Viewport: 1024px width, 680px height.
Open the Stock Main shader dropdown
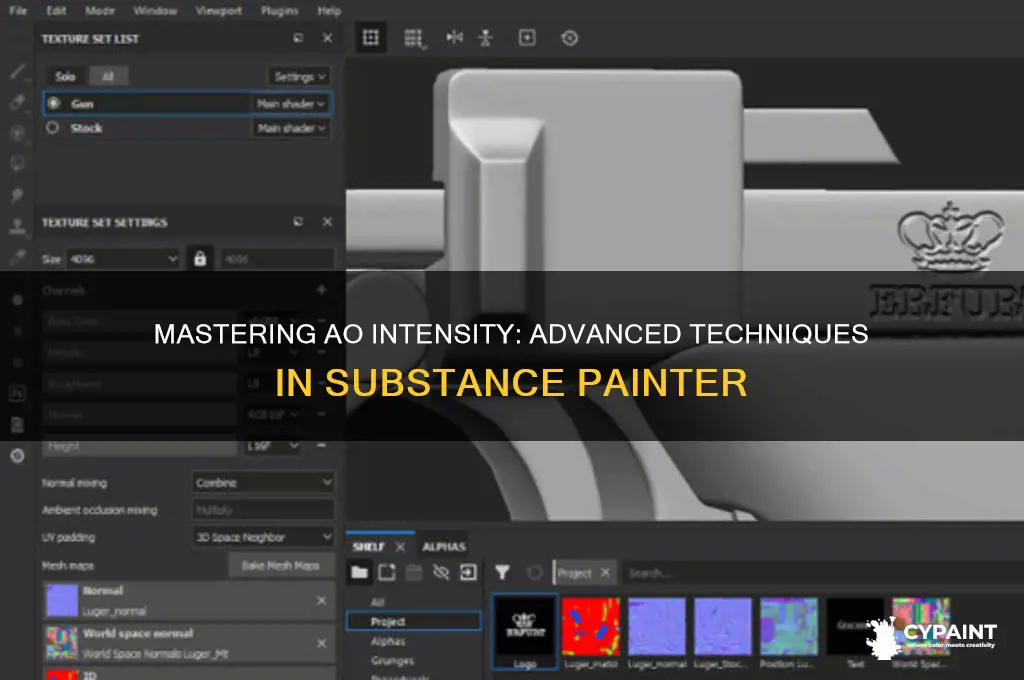(x=291, y=128)
